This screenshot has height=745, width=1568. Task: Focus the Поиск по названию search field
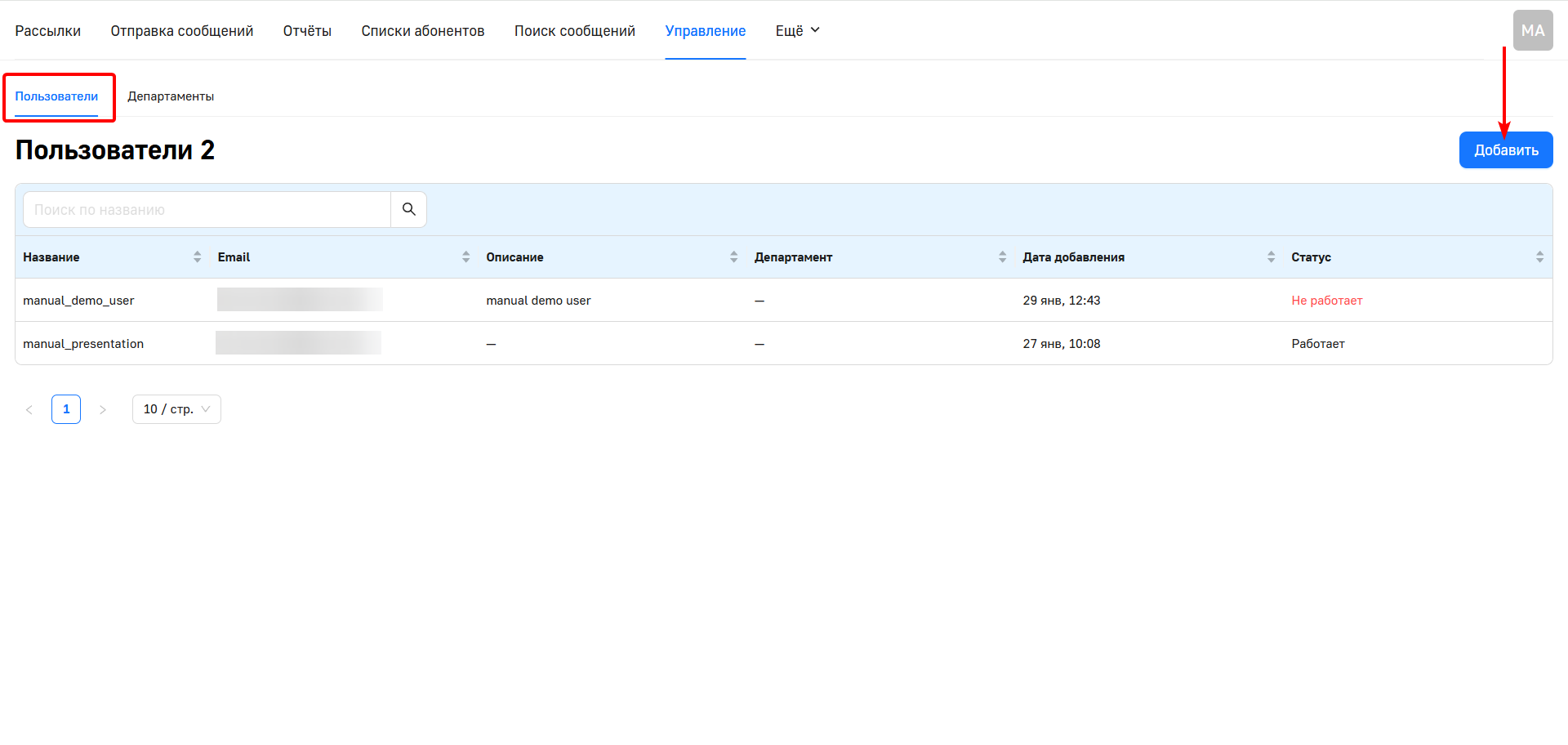tap(207, 210)
